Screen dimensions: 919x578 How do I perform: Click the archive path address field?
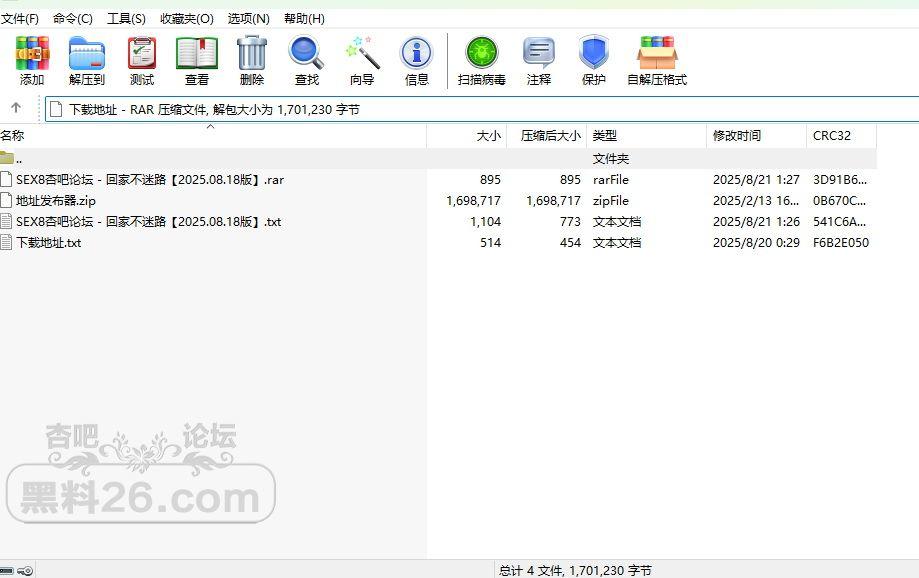482,110
